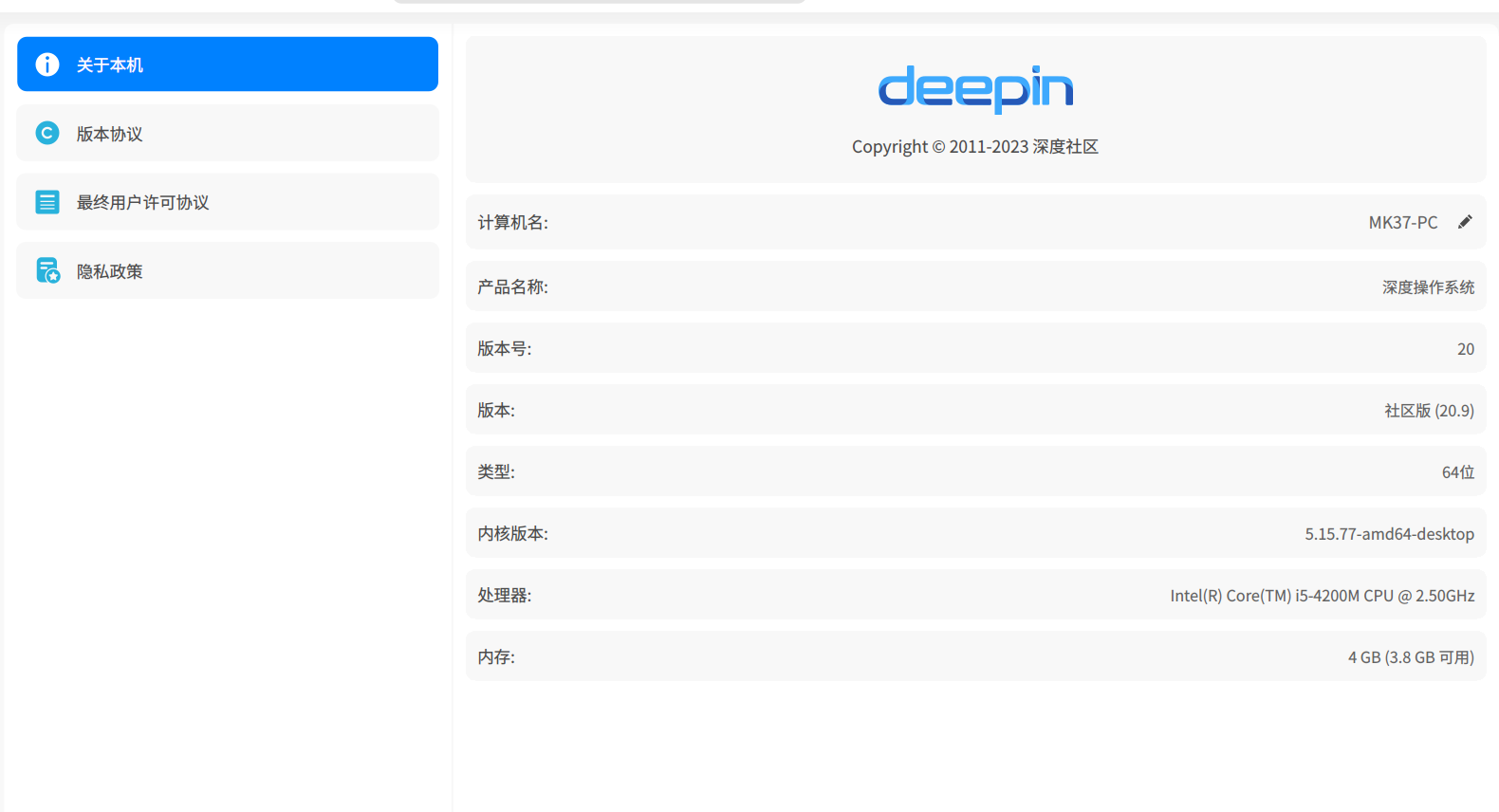Select kernel version 5.15.77-amd64-desktop

tap(1389, 534)
